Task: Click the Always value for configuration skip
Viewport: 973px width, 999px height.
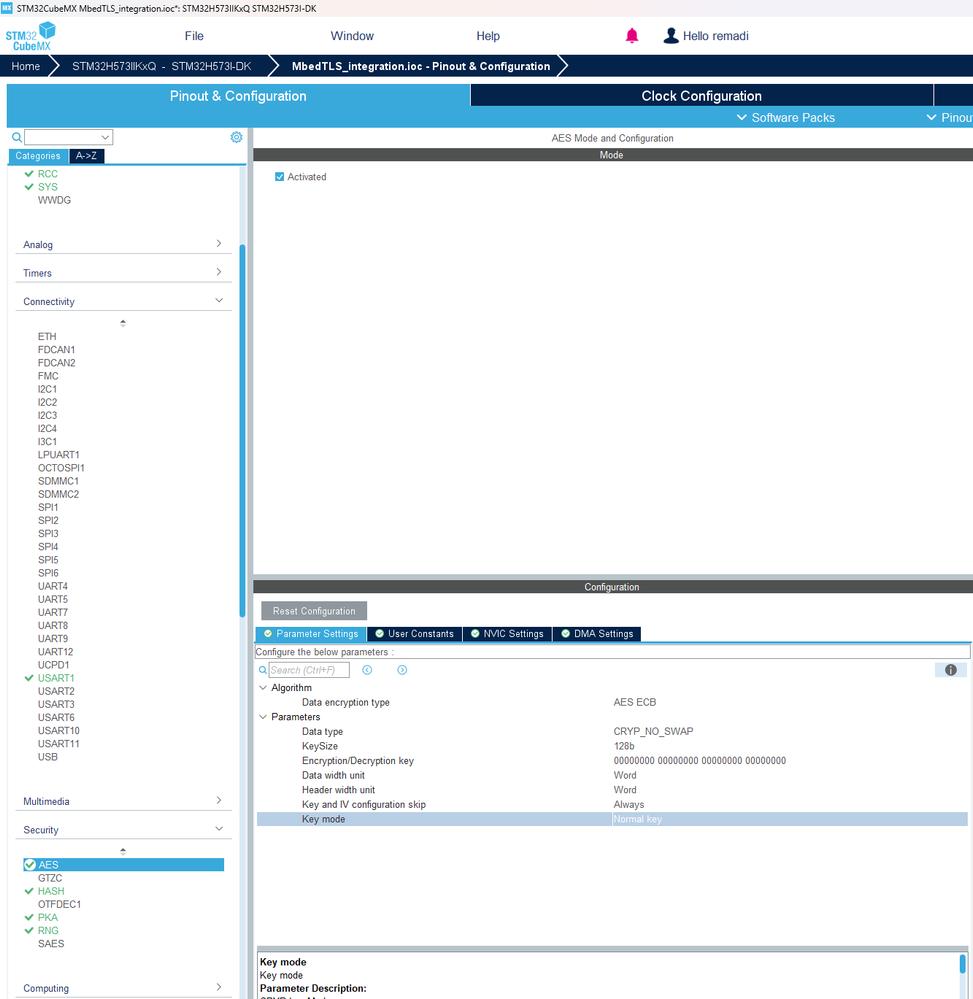Action: pyautogui.click(x=628, y=805)
